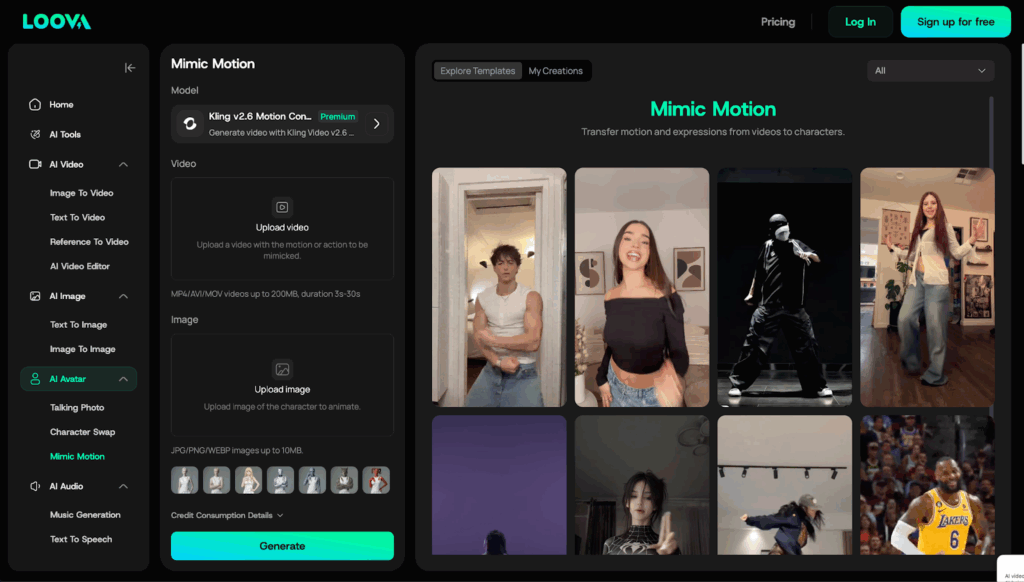Open the model selection arrow
Viewport: 1024px width, 582px height.
click(377, 124)
